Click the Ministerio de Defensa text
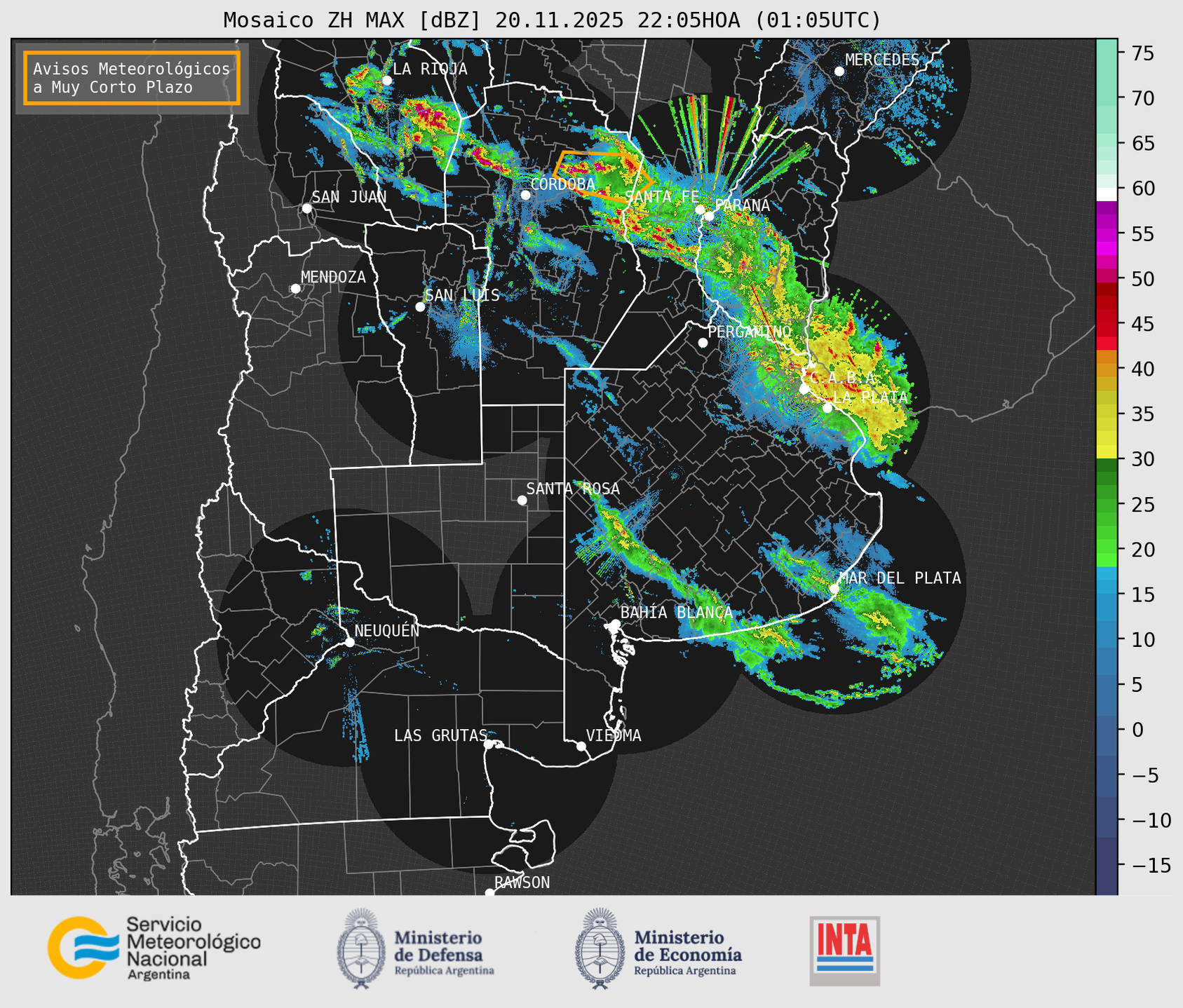The image size is (1183, 1008). click(x=444, y=953)
